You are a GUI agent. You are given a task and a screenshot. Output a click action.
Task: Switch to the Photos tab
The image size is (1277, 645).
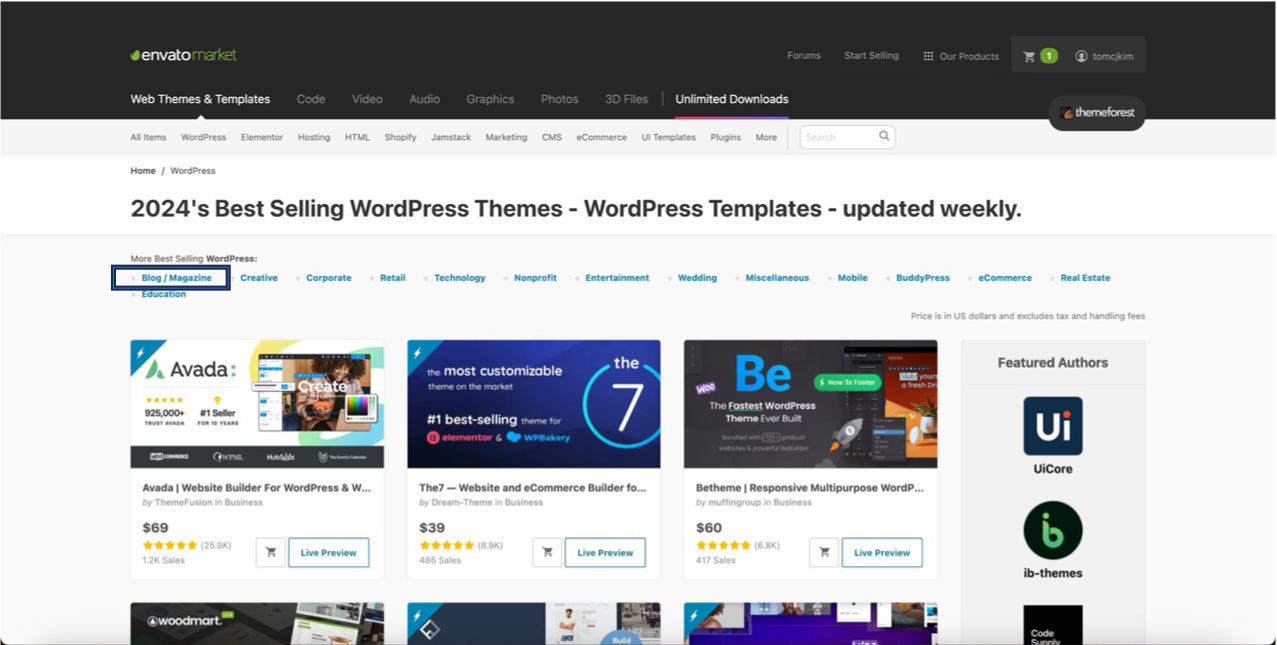pos(559,99)
